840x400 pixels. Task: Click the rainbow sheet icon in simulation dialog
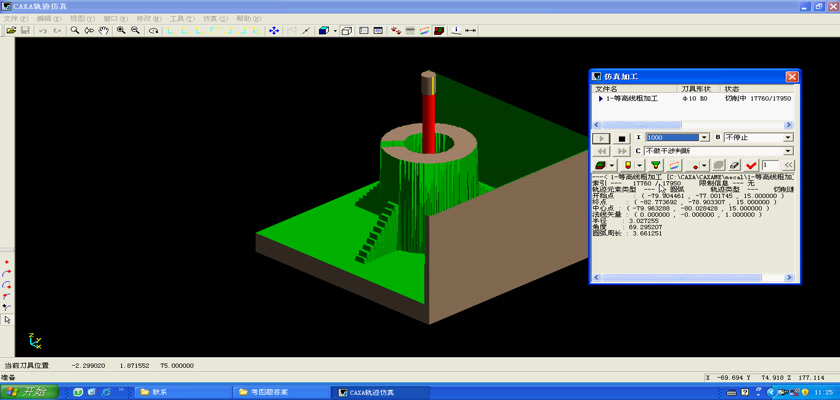coord(674,165)
